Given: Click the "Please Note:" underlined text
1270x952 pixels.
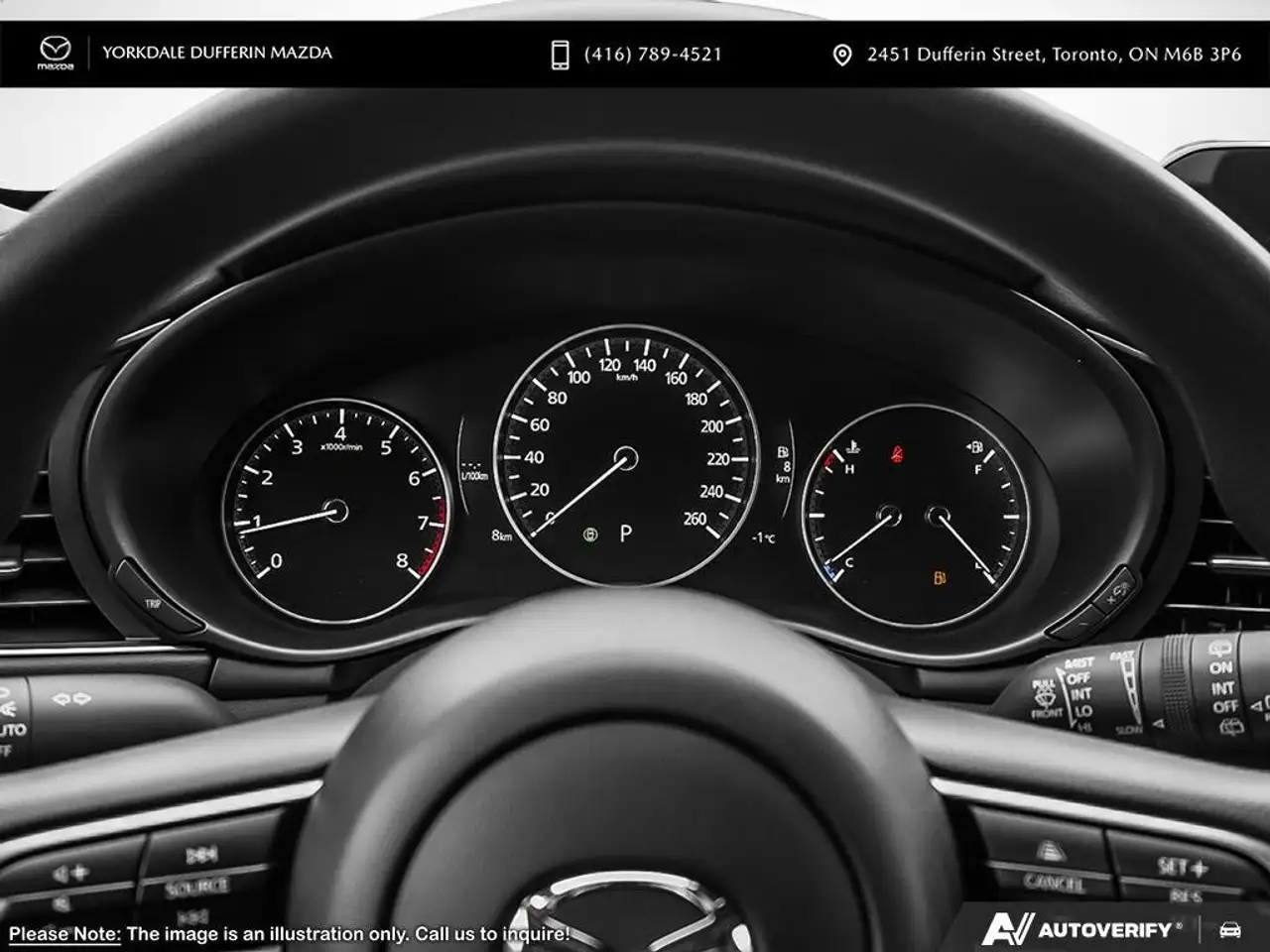Looking at the screenshot, I should click(x=64, y=934).
